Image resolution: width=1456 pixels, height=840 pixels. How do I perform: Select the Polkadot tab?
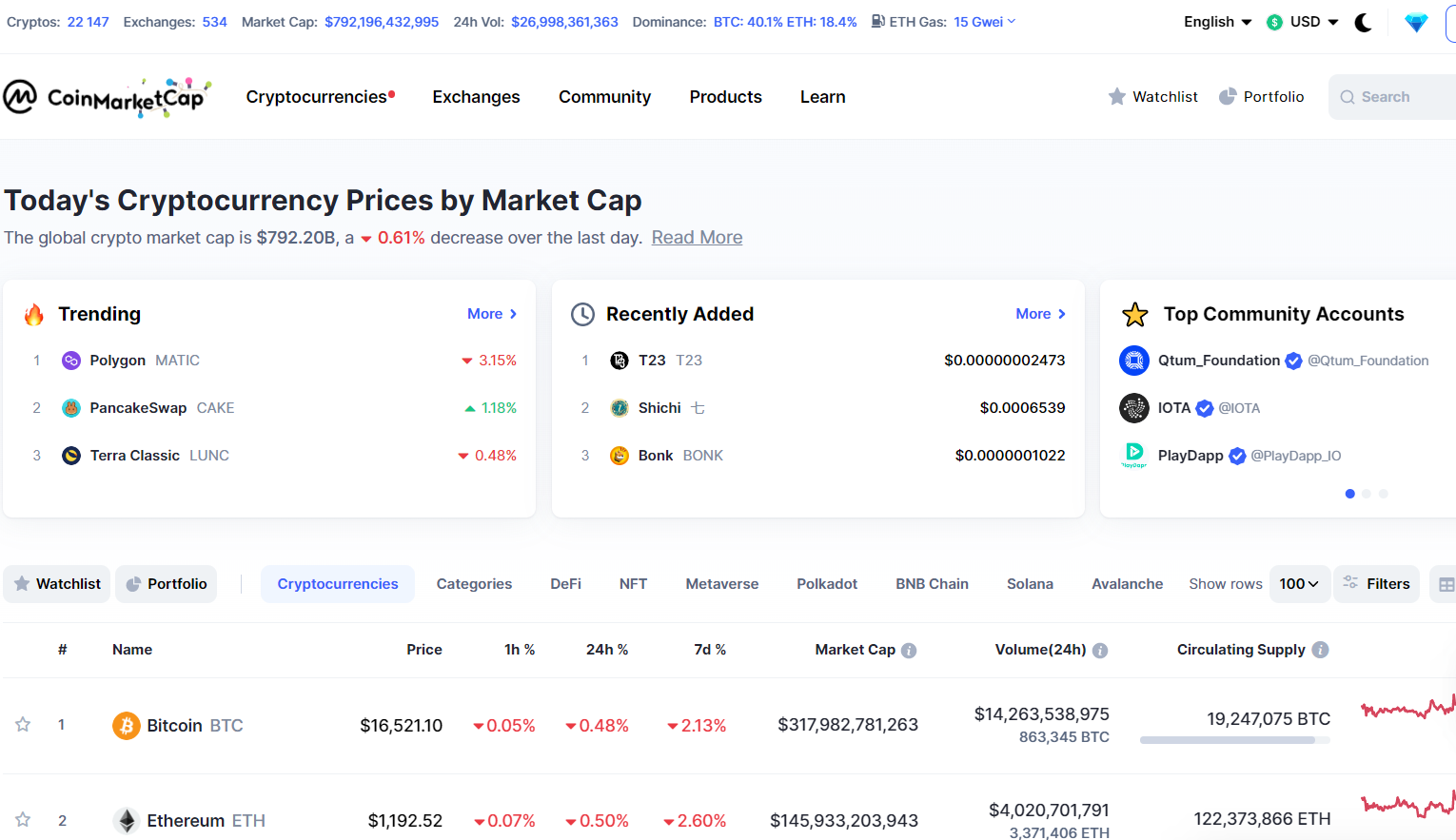[x=827, y=584]
